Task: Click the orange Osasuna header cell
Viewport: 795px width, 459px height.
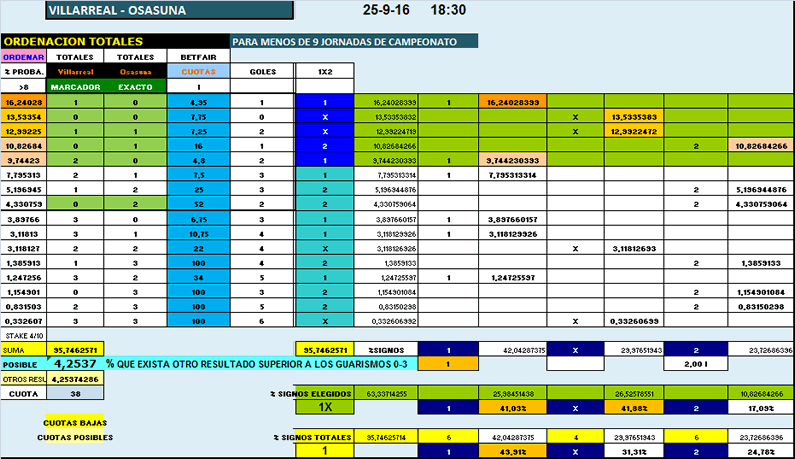Action: [x=135, y=72]
